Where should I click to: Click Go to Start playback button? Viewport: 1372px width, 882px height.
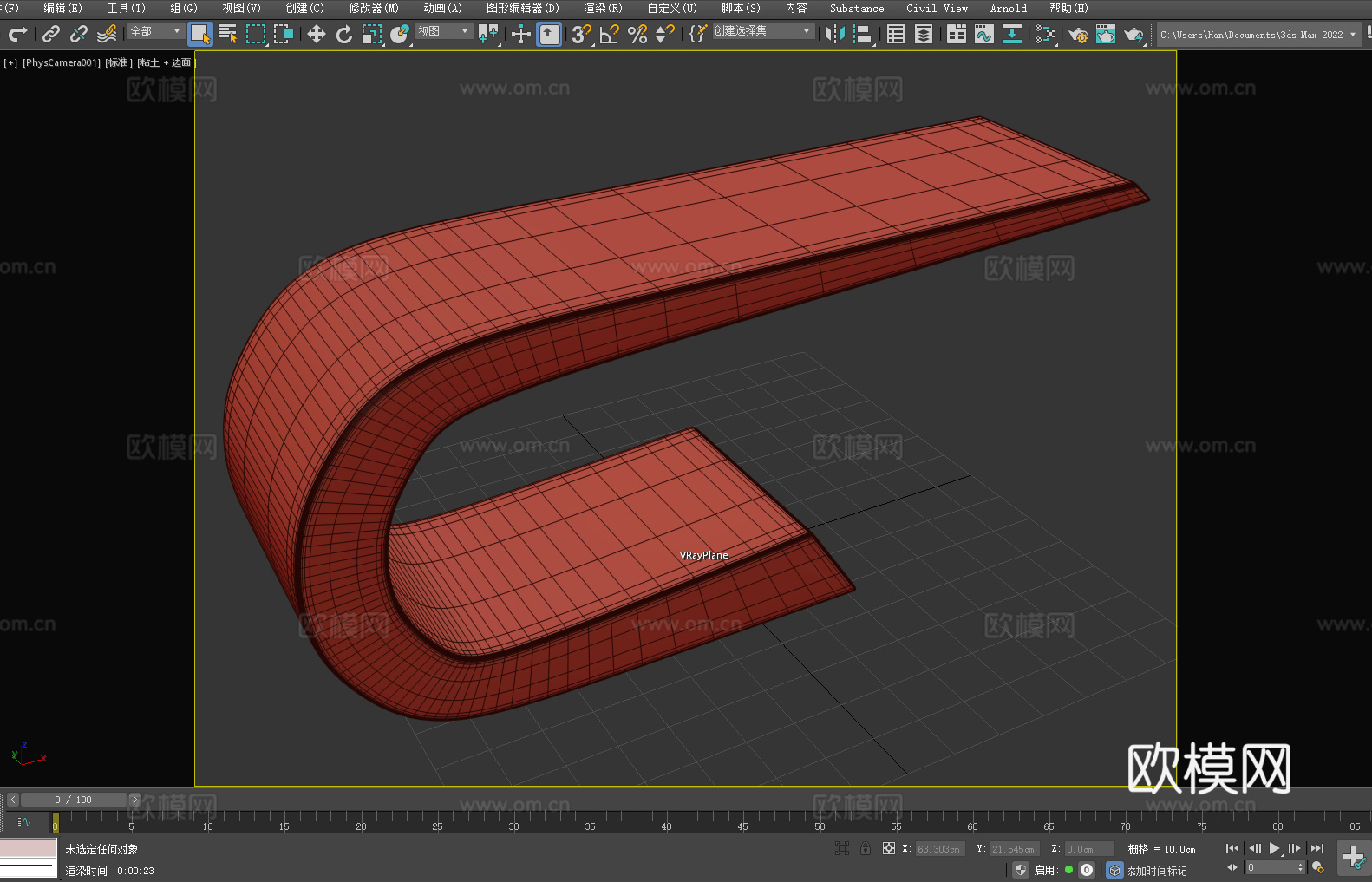tap(1232, 848)
